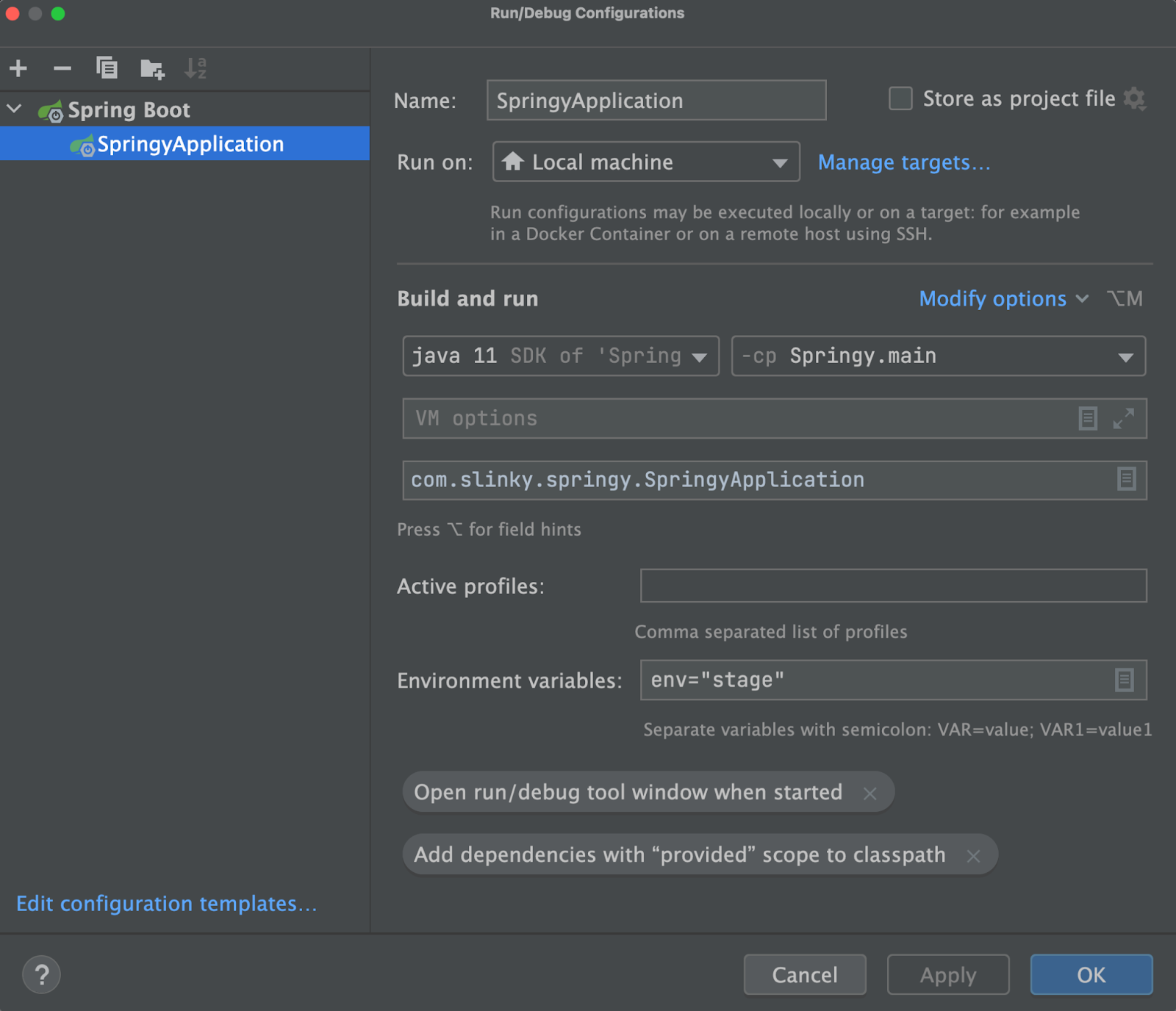Expand the Modify options menu

coord(1003,298)
